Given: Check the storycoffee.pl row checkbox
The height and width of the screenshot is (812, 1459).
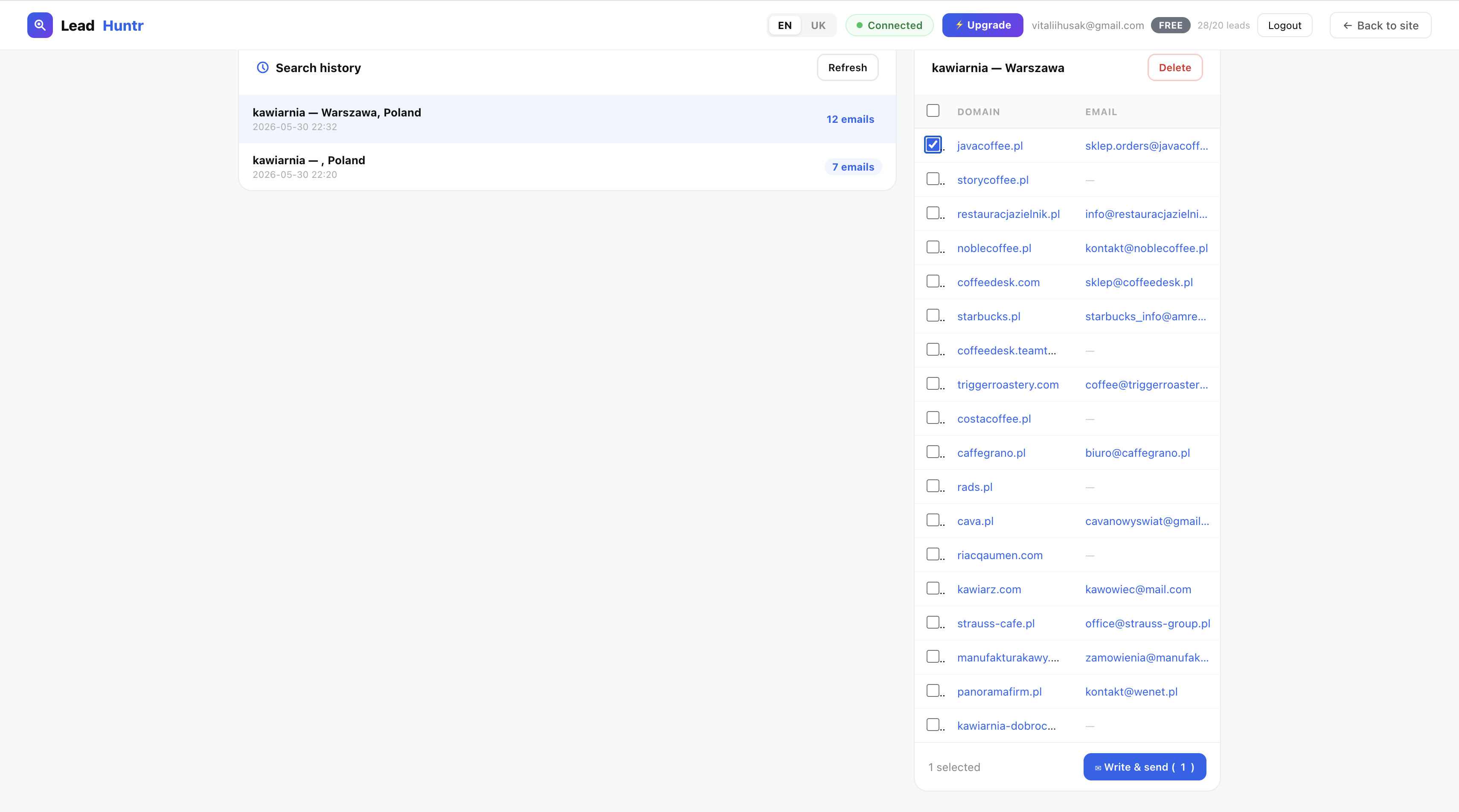Looking at the screenshot, I should click(x=933, y=179).
